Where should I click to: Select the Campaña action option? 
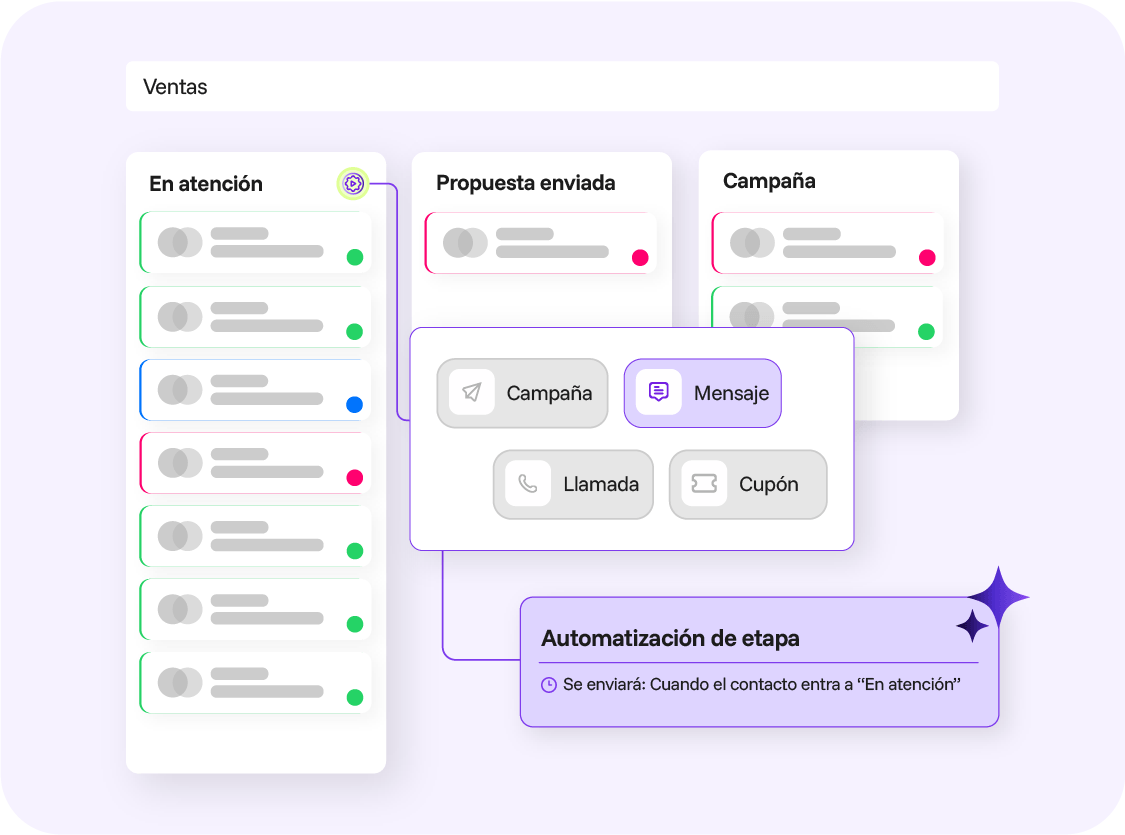pyautogui.click(x=522, y=393)
